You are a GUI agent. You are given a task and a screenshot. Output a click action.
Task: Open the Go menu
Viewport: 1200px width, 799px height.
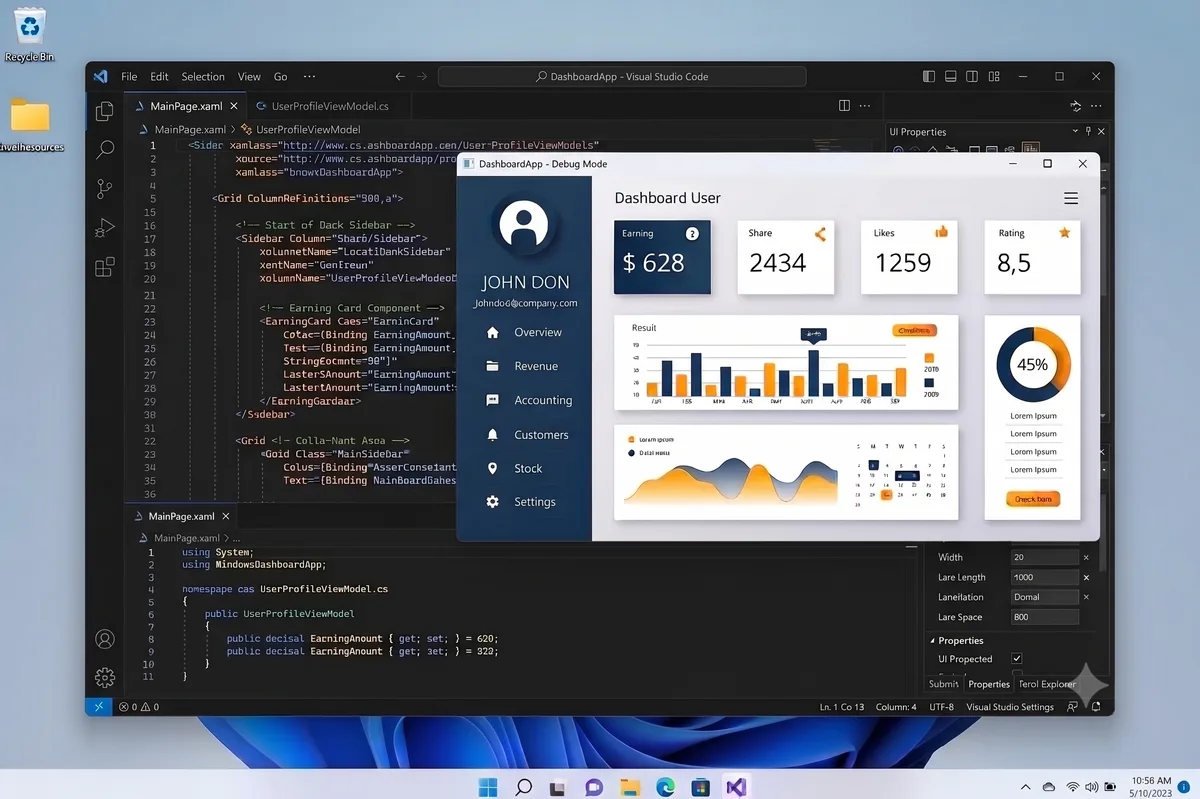280,76
